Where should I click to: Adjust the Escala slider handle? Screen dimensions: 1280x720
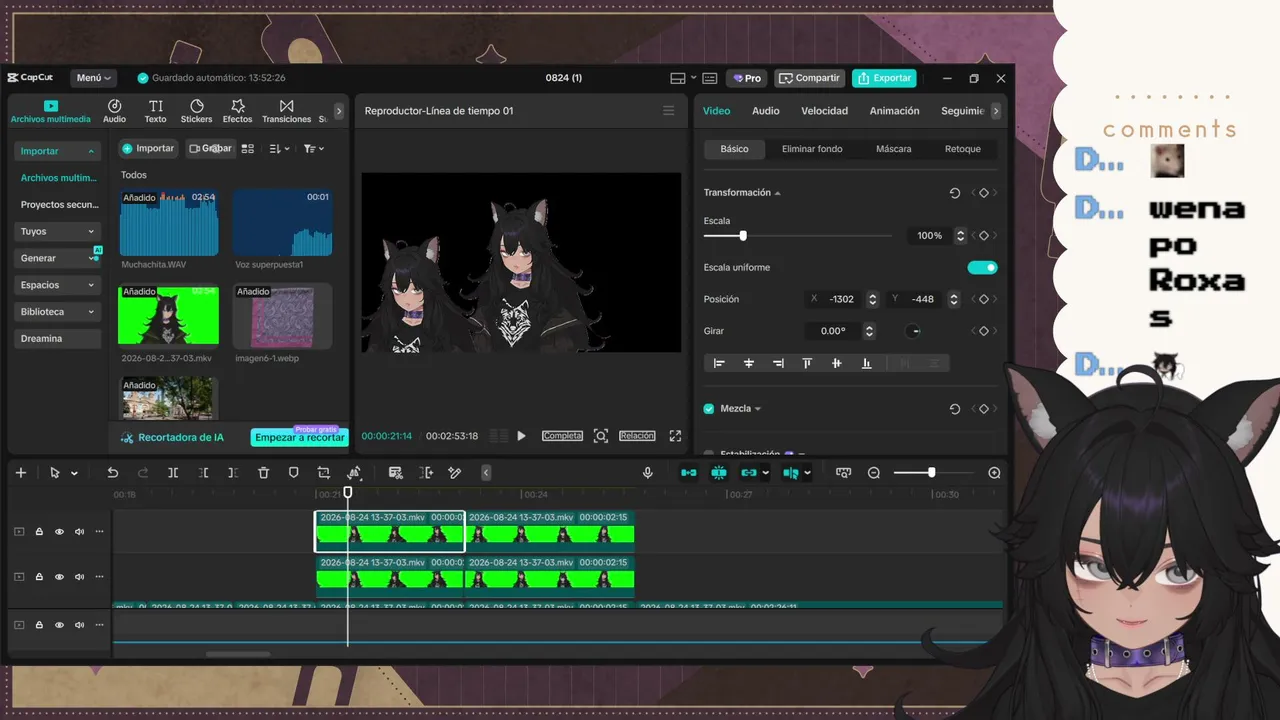(742, 236)
